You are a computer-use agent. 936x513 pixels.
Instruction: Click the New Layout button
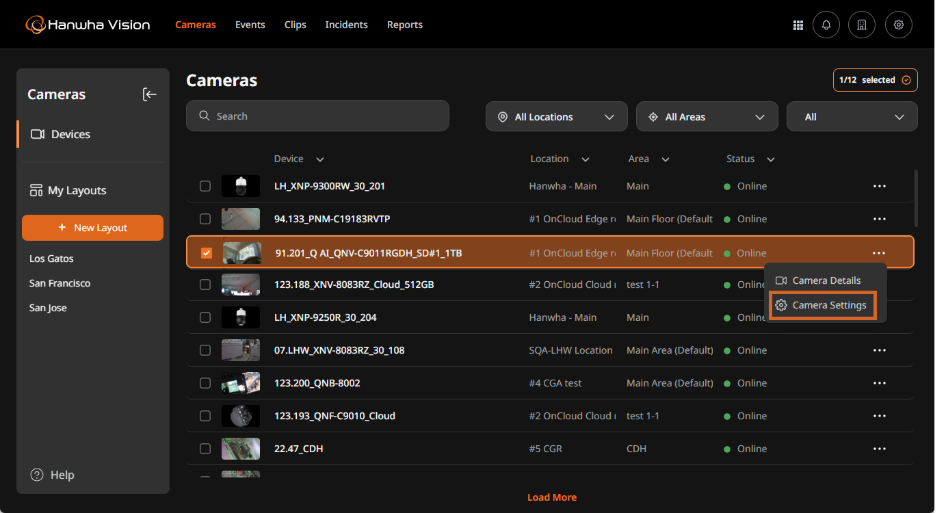coord(92,228)
